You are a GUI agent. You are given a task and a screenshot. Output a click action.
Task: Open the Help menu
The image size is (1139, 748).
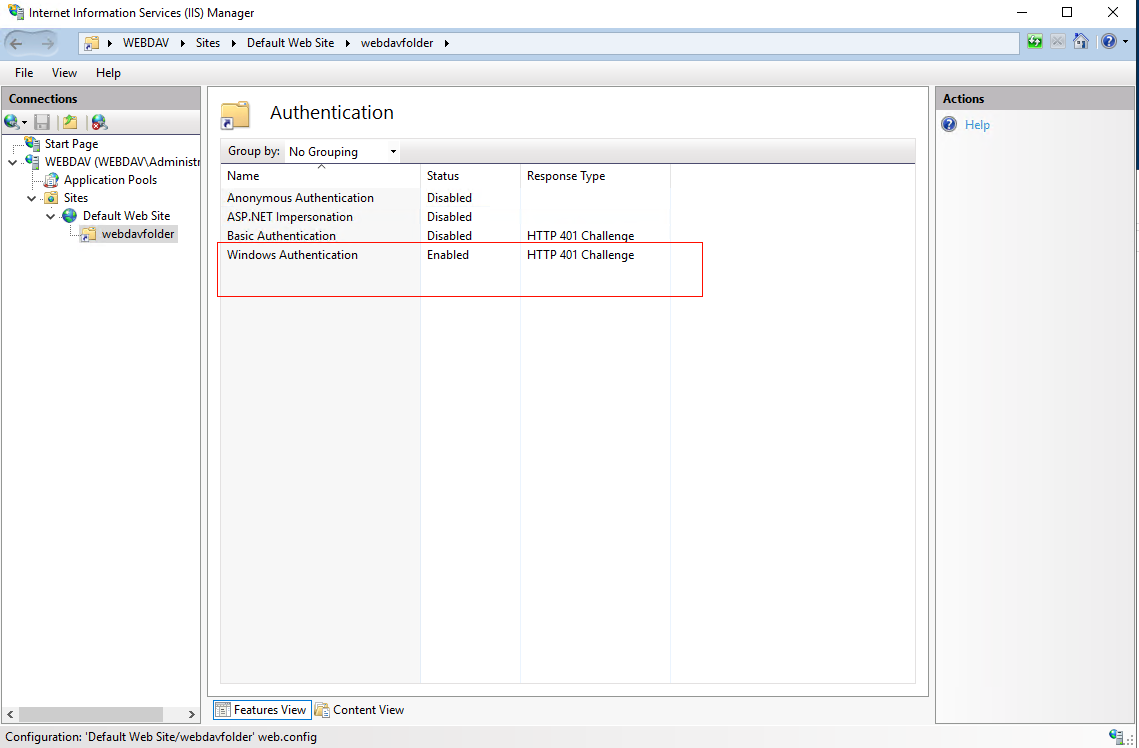pyautogui.click(x=108, y=73)
